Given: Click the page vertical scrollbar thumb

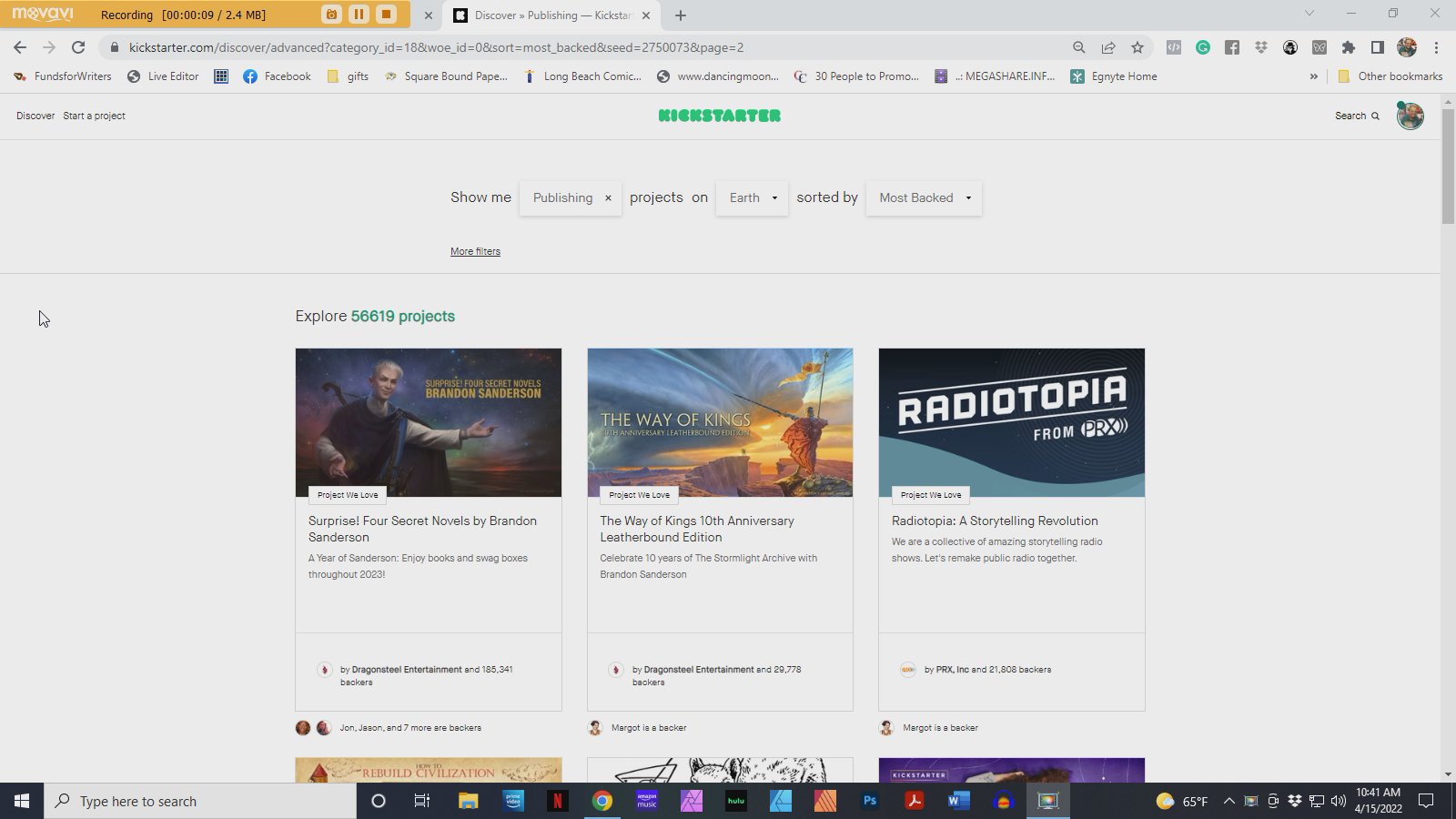Looking at the screenshot, I should tap(1448, 167).
